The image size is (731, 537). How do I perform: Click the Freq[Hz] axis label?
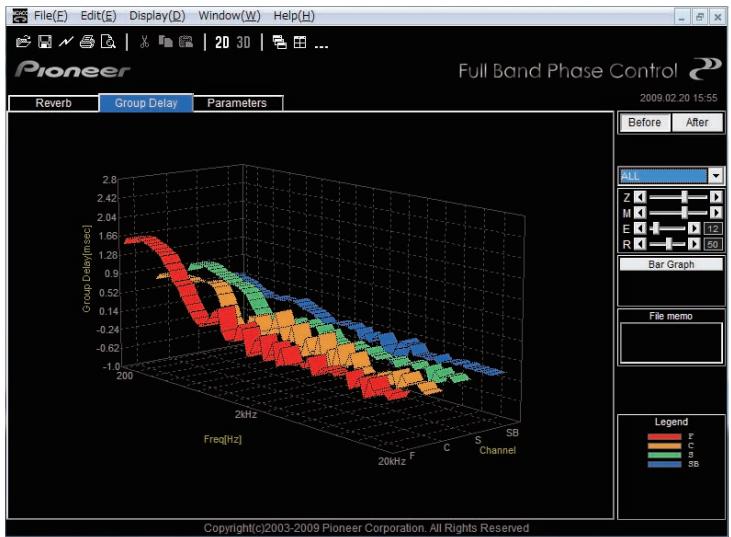pos(223,439)
